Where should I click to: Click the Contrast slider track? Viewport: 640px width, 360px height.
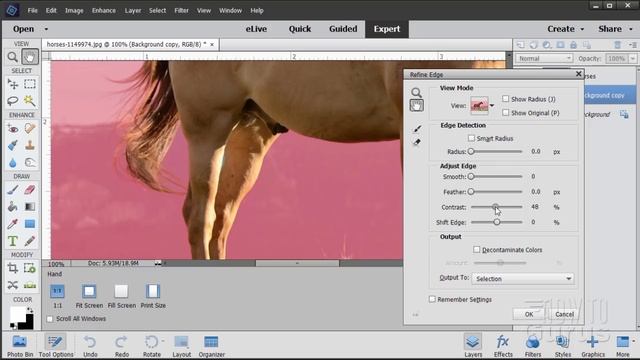[496, 207]
